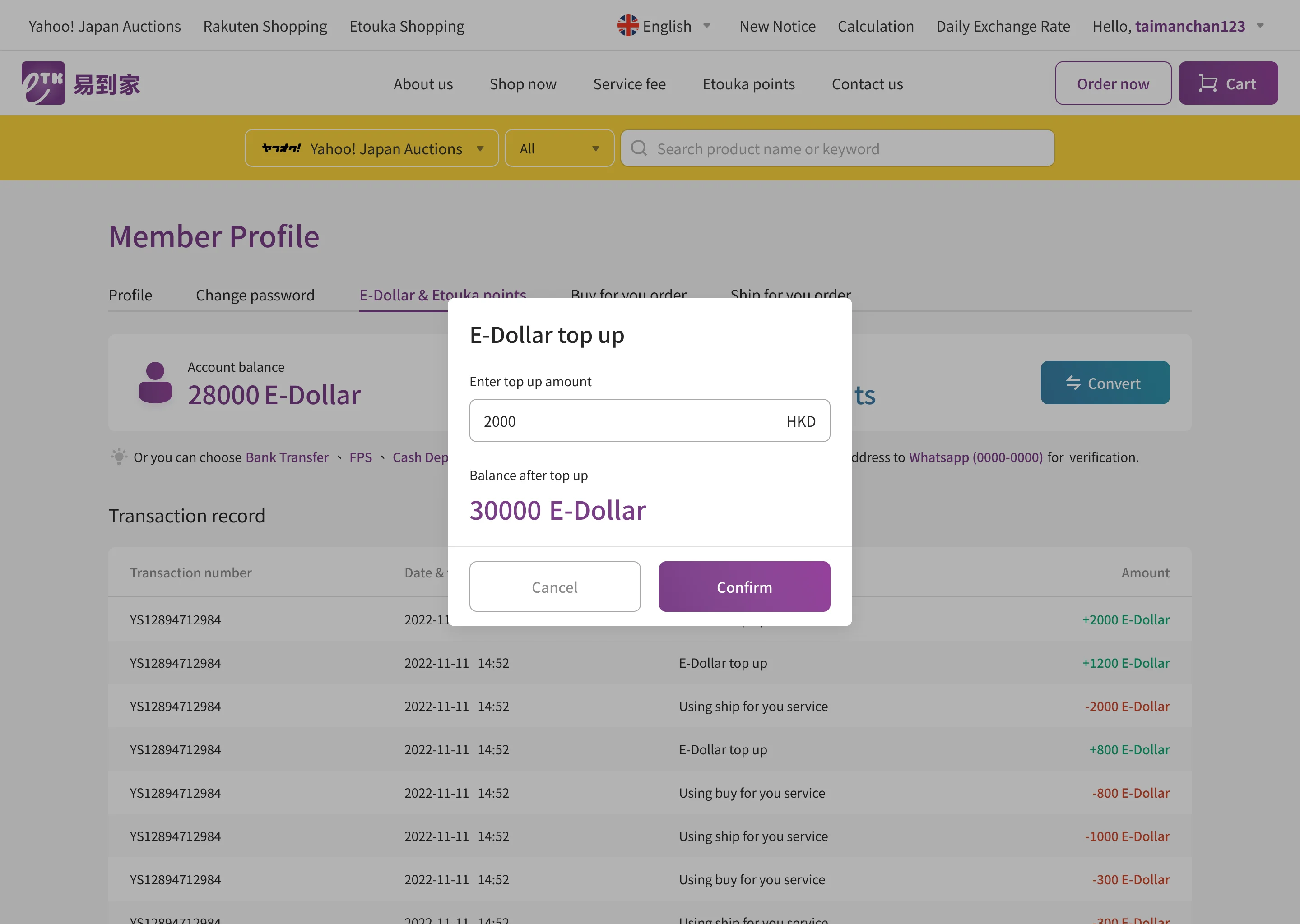Switch to the Change password tab

[x=255, y=295]
